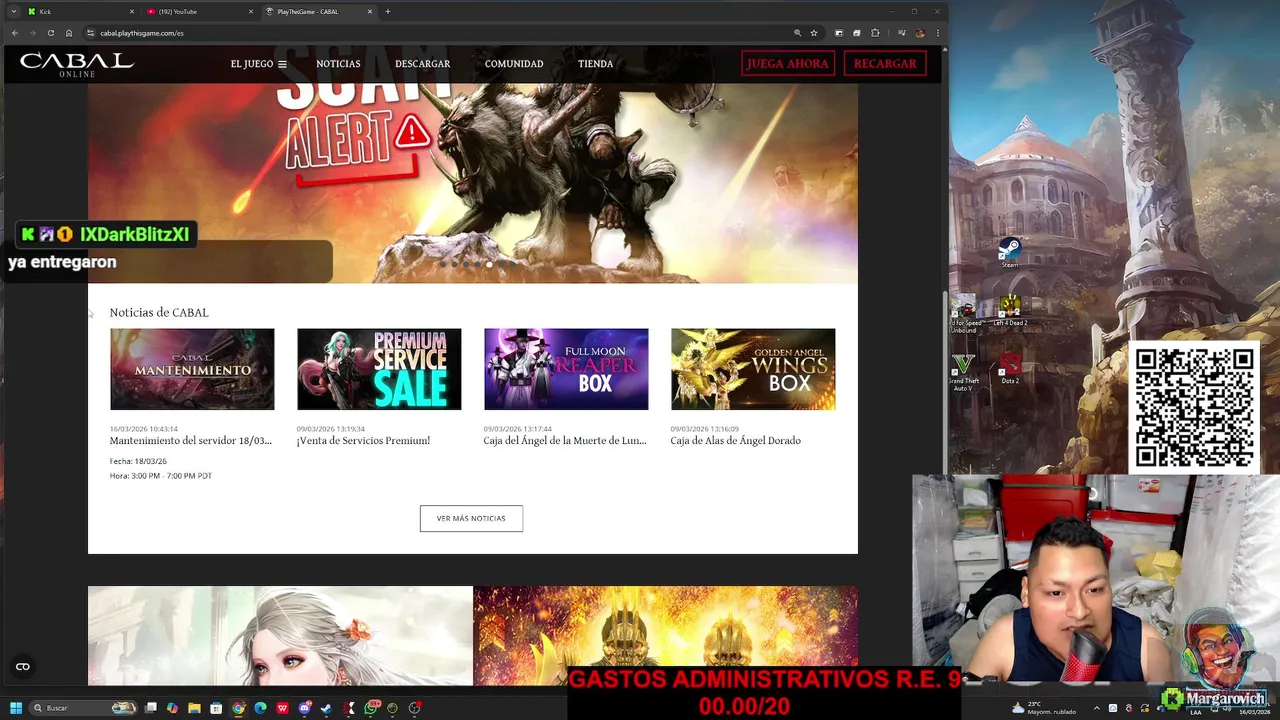Open the NOTICIAS menu item
This screenshot has height=720, width=1280.
click(338, 64)
